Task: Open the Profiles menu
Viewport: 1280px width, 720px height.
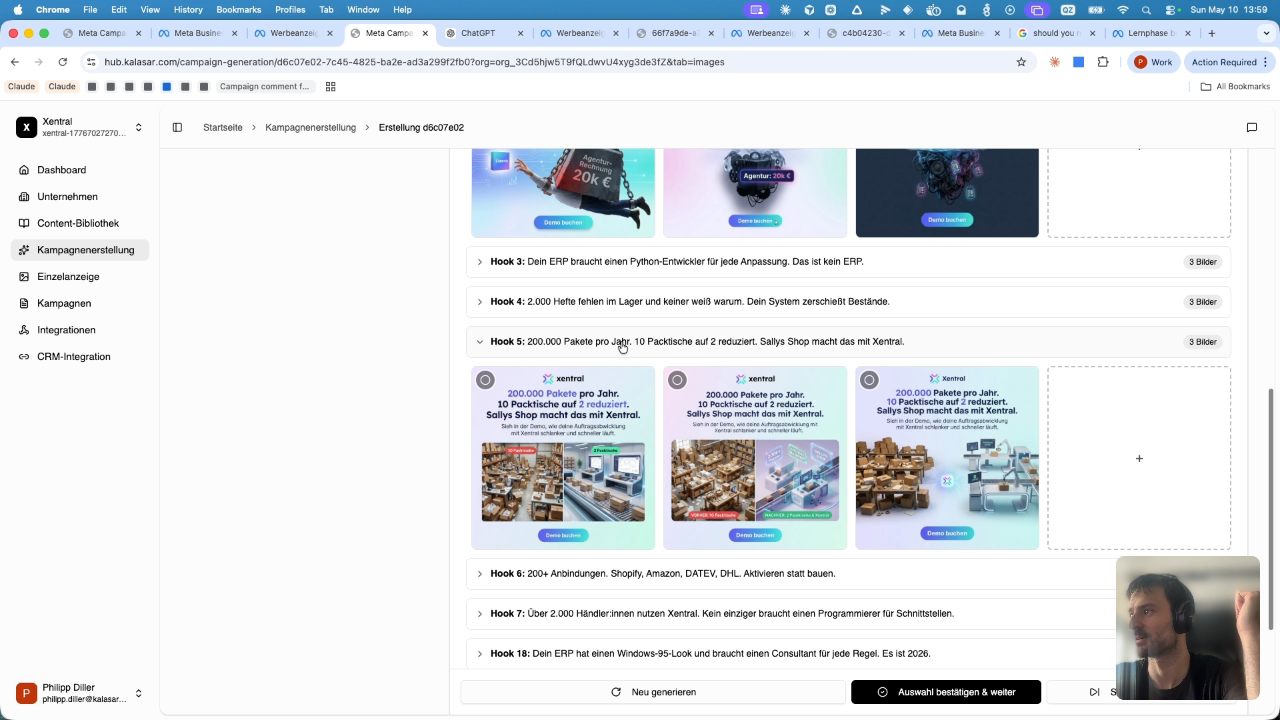Action: pos(290,10)
